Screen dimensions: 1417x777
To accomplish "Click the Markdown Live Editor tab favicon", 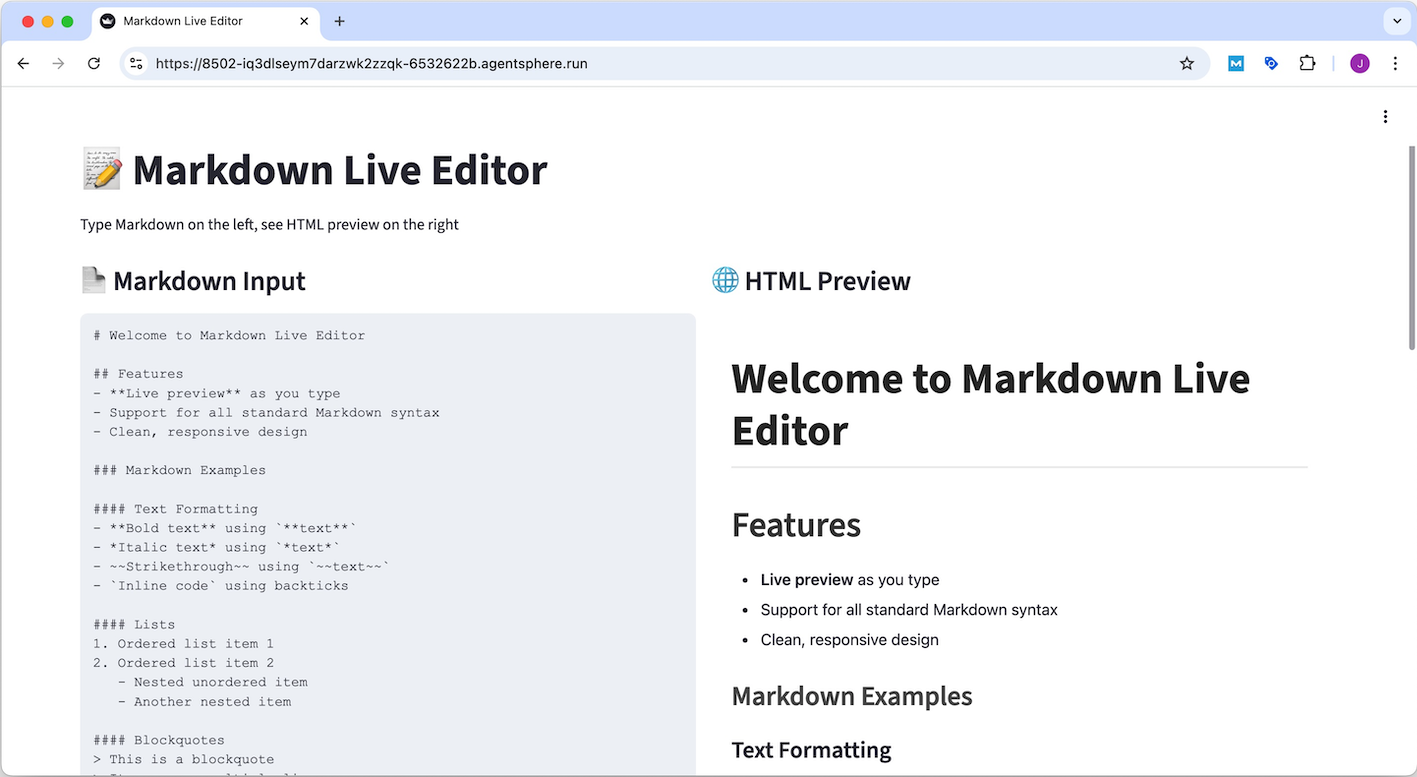I will (107, 21).
